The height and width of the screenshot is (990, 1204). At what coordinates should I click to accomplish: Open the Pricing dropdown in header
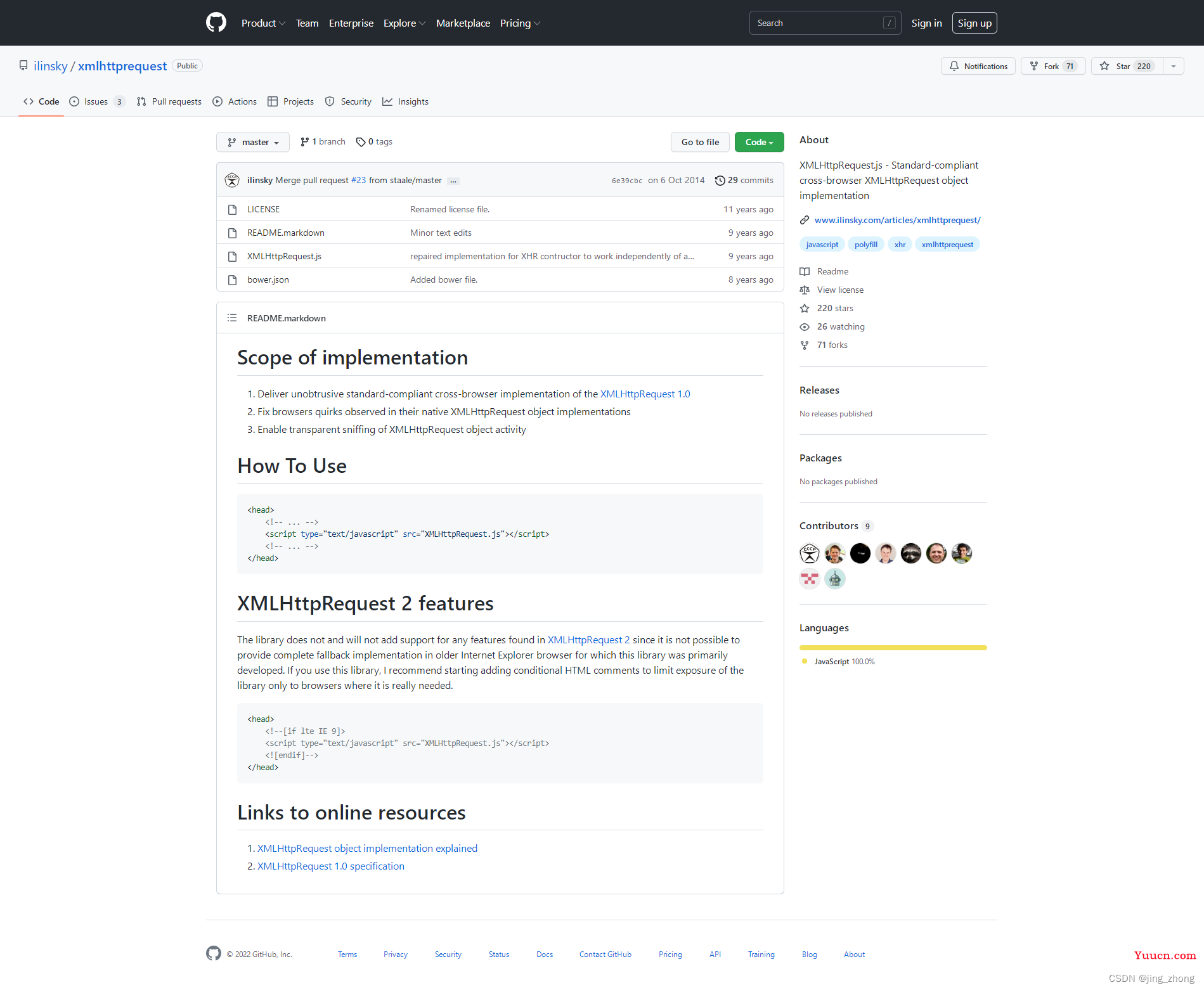[x=520, y=23]
